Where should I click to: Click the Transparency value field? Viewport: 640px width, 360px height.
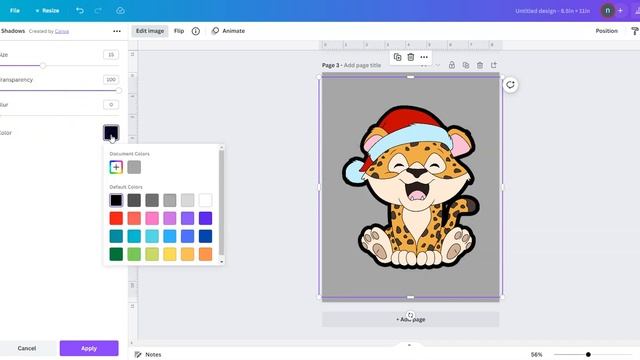click(x=111, y=80)
